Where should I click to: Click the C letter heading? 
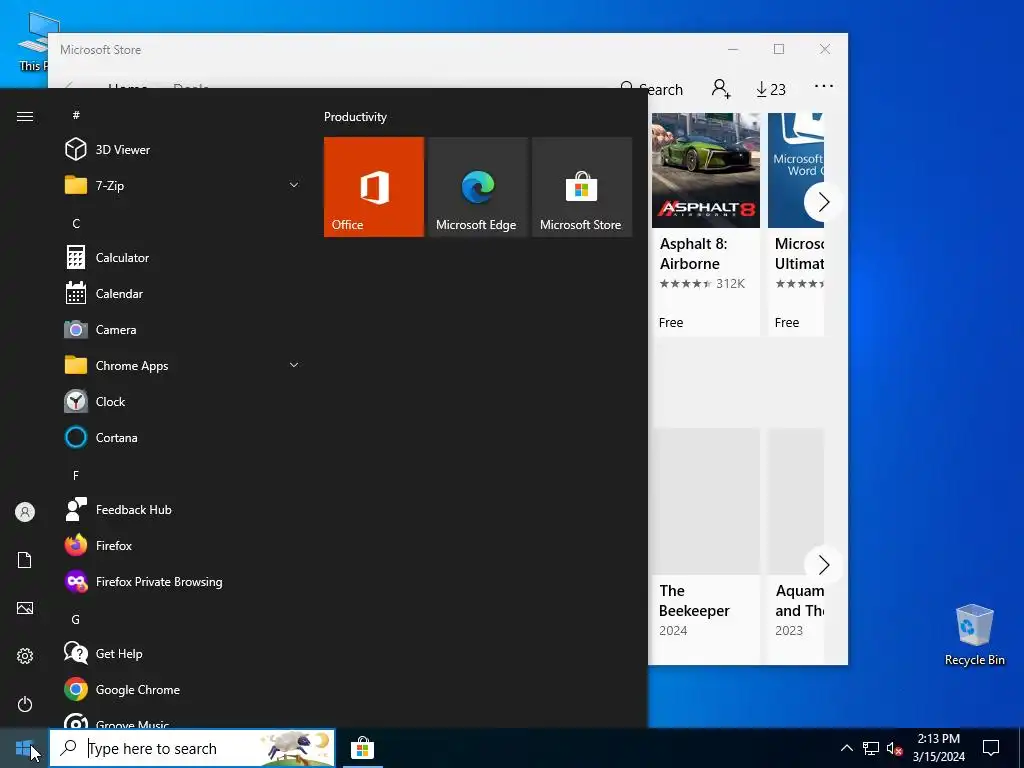pos(76,223)
